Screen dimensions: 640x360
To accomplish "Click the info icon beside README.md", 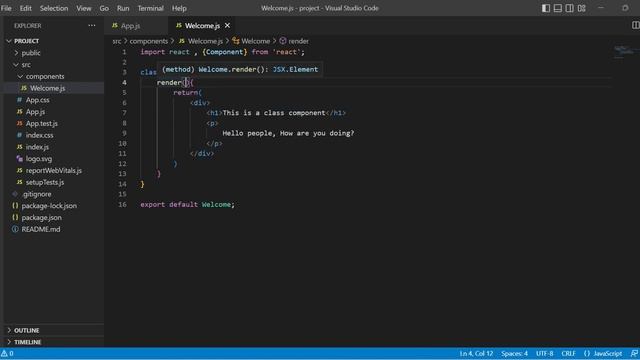I will click(x=15, y=229).
